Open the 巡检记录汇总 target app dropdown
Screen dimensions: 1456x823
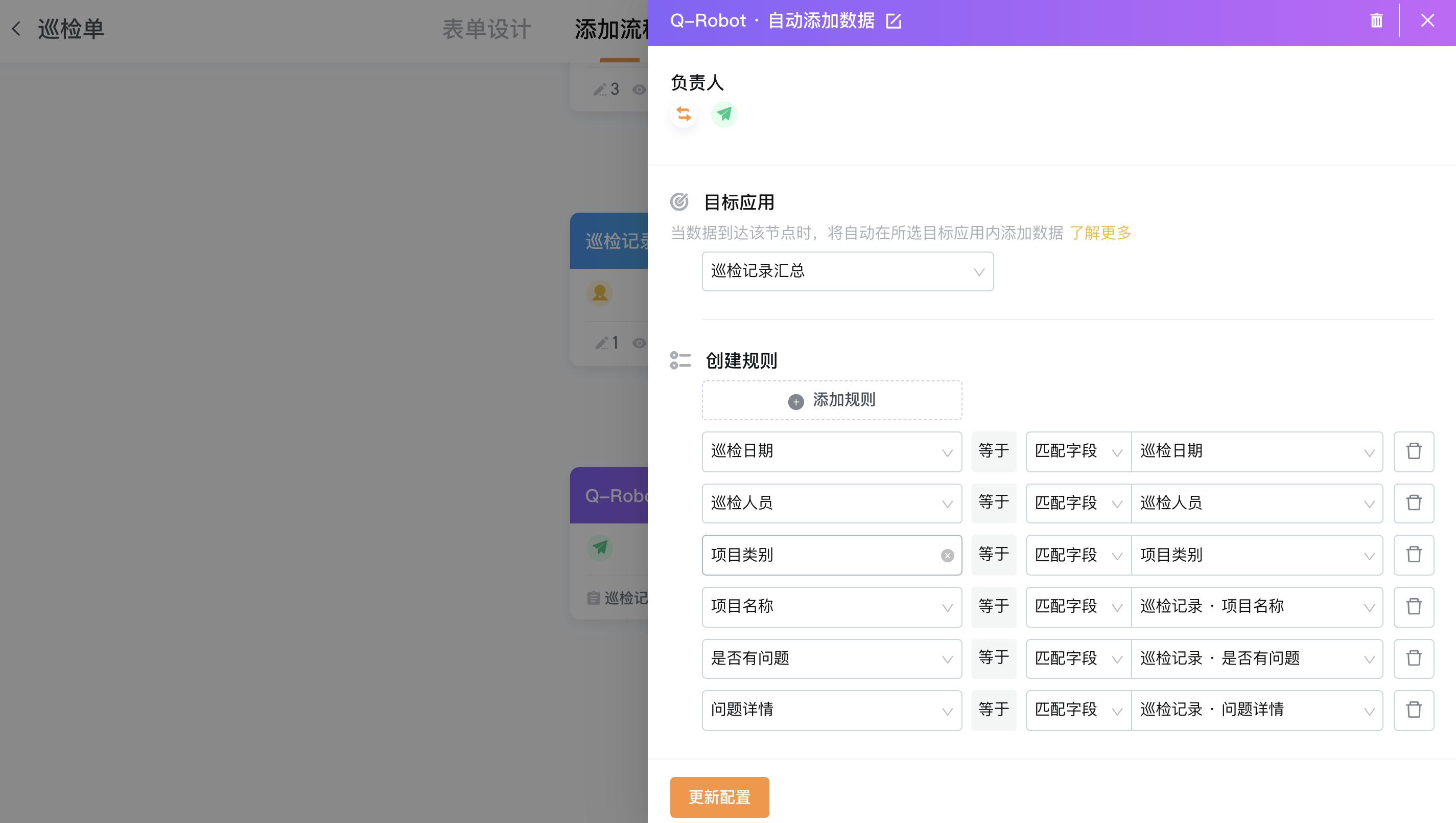[847, 271]
